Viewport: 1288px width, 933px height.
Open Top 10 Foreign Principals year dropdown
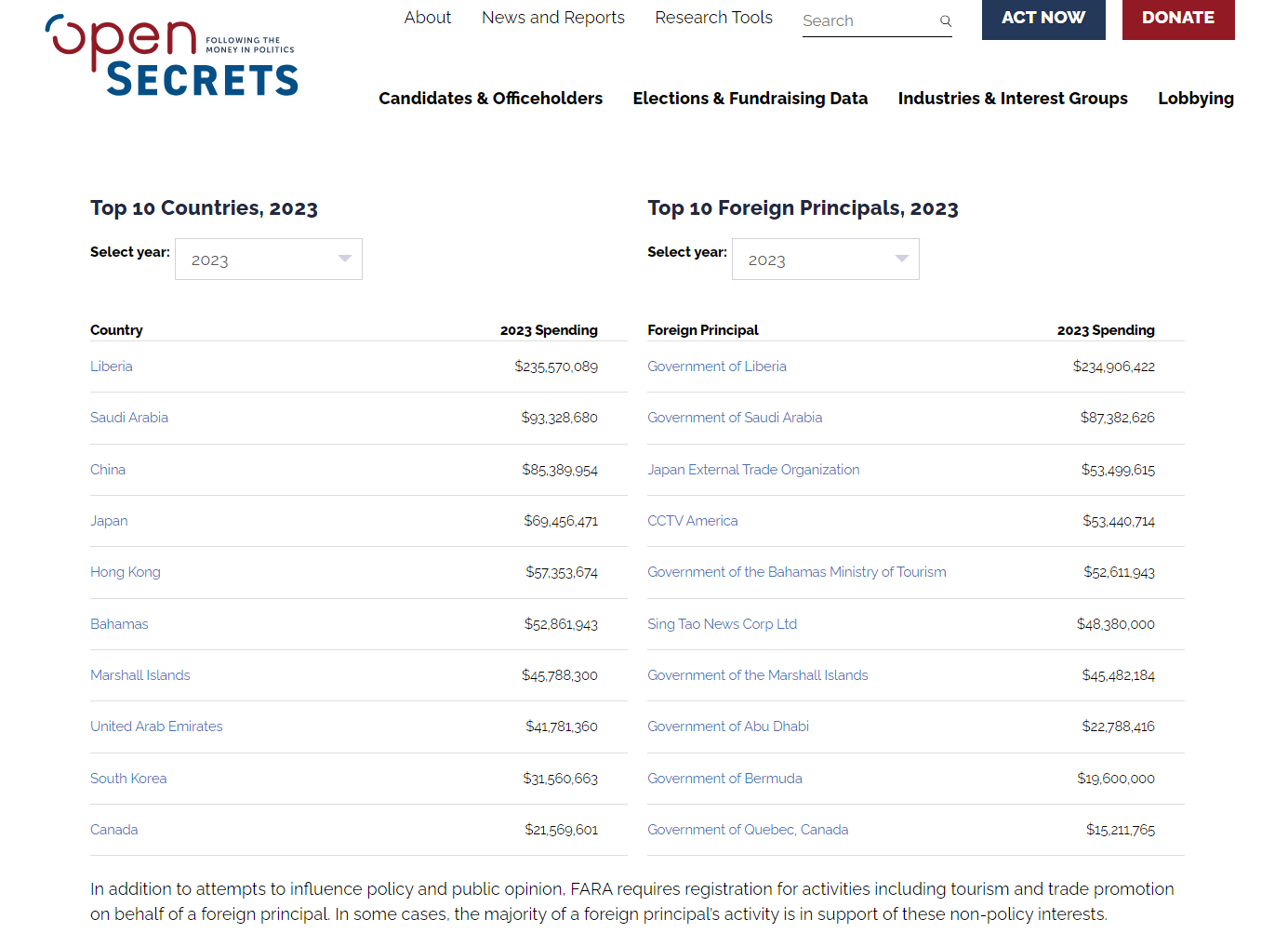coord(826,260)
